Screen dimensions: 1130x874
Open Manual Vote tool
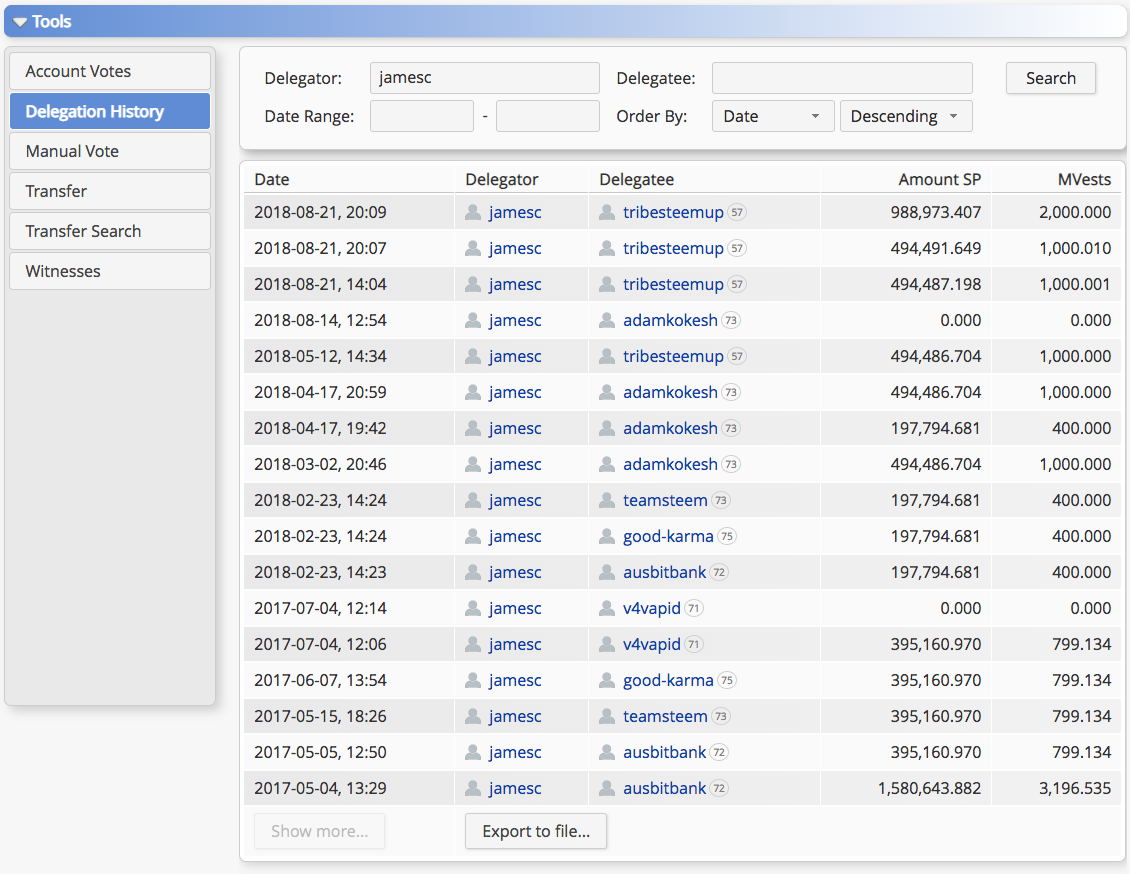click(110, 151)
